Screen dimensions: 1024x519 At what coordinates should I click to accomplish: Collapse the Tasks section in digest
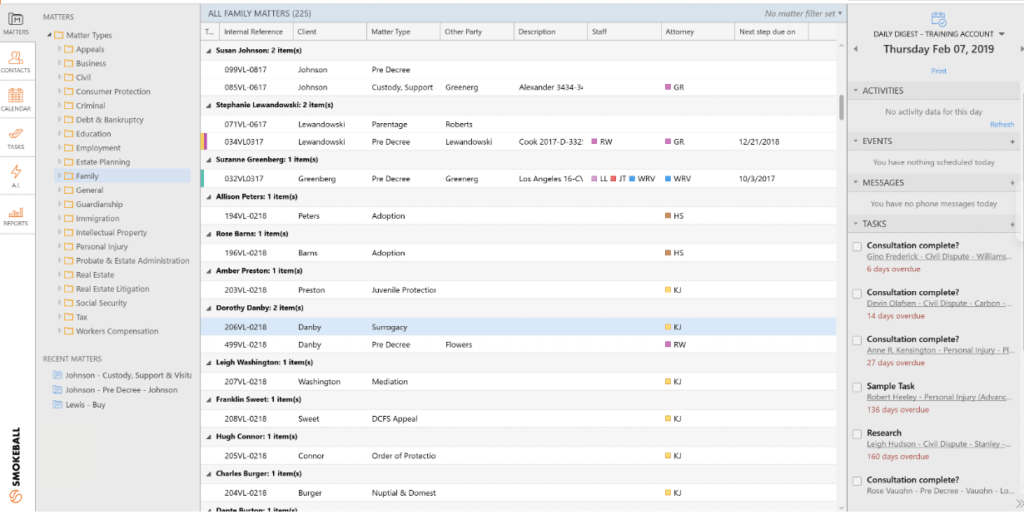[x=856, y=225]
